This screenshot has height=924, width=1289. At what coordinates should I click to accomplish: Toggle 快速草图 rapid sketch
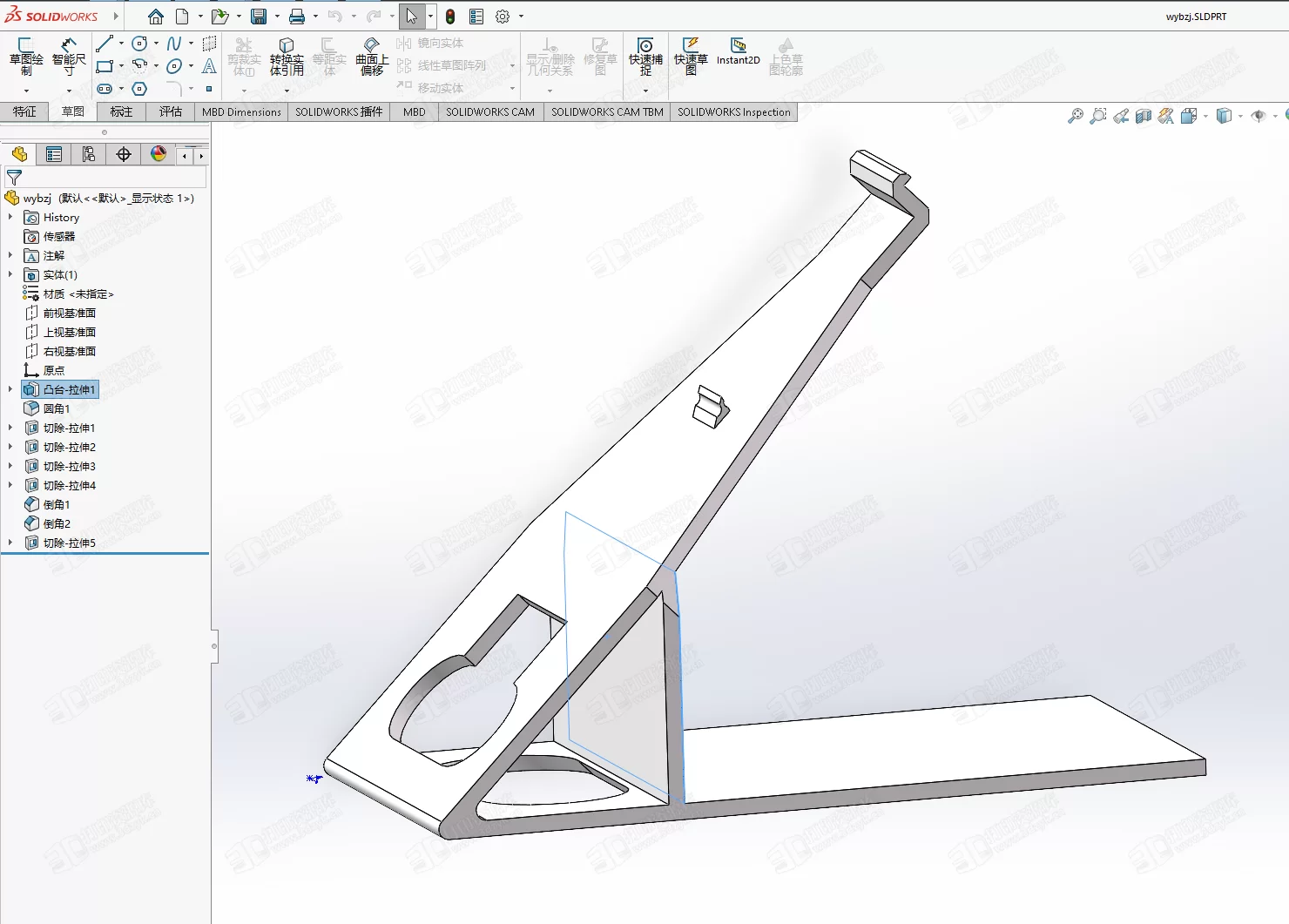pos(691,57)
